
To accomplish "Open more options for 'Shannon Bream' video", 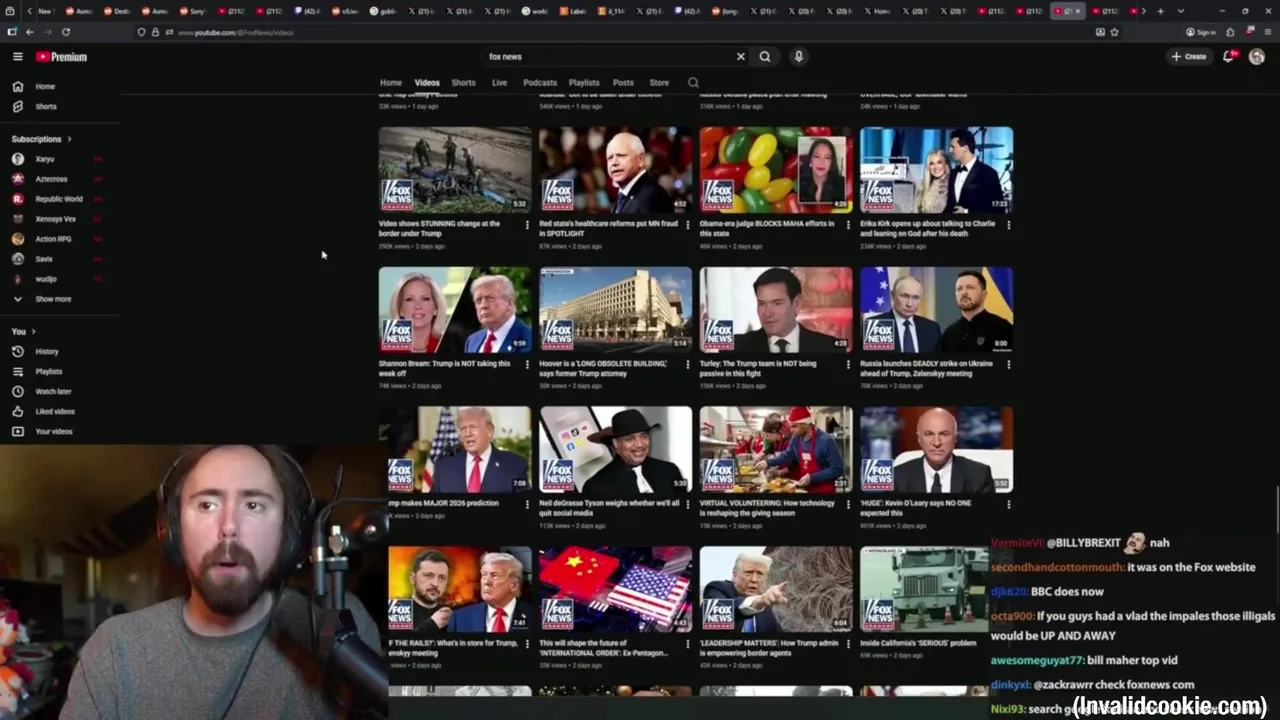I will [527, 365].
